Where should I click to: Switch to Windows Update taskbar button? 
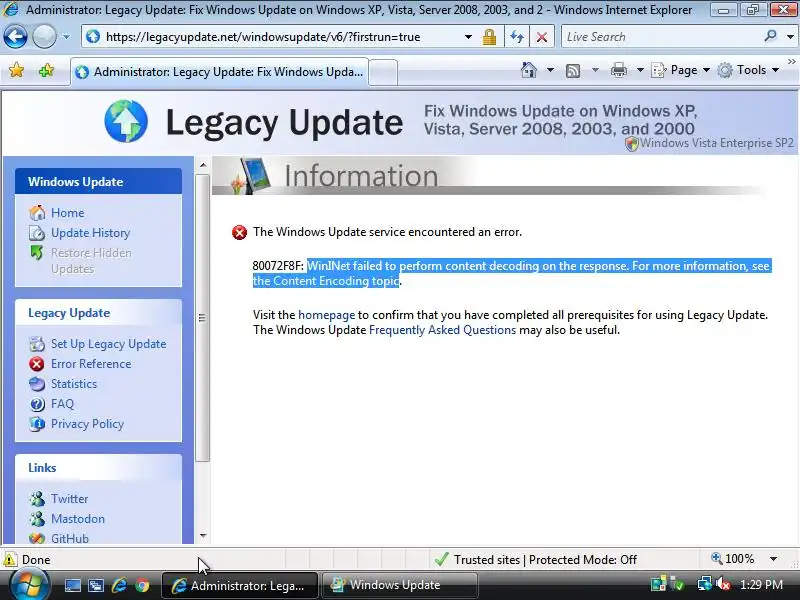click(399, 585)
